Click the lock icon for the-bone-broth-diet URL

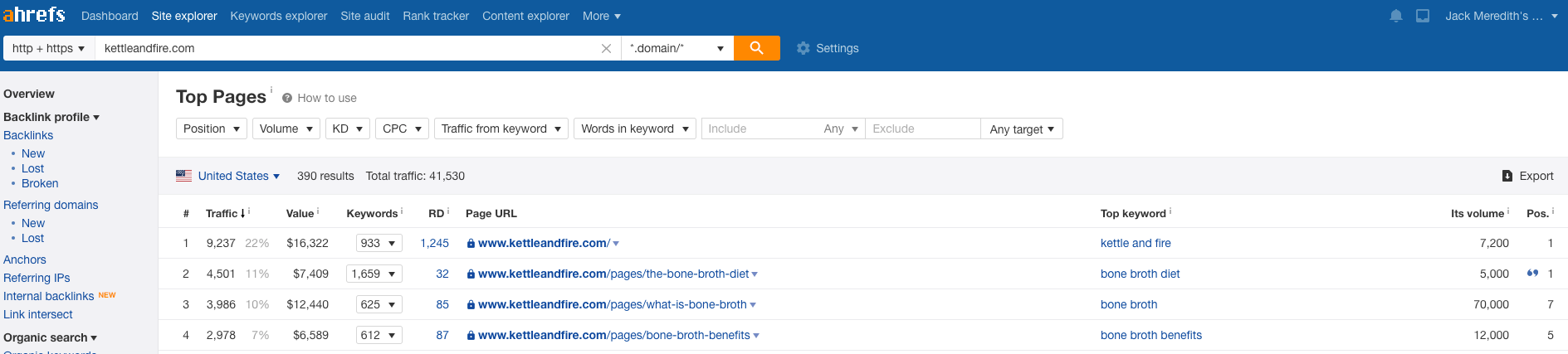click(471, 274)
